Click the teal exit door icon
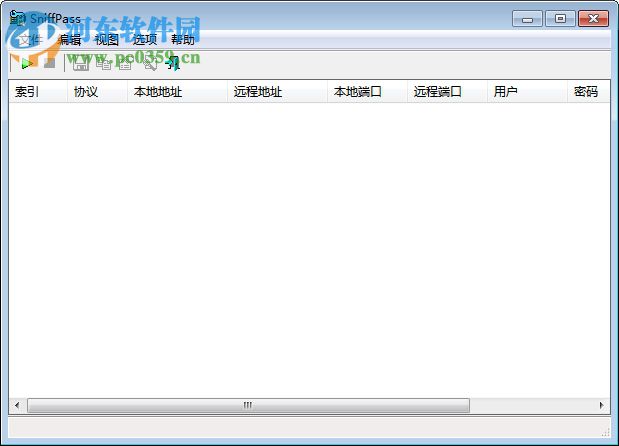The width and height of the screenshot is (619, 446). (173, 63)
